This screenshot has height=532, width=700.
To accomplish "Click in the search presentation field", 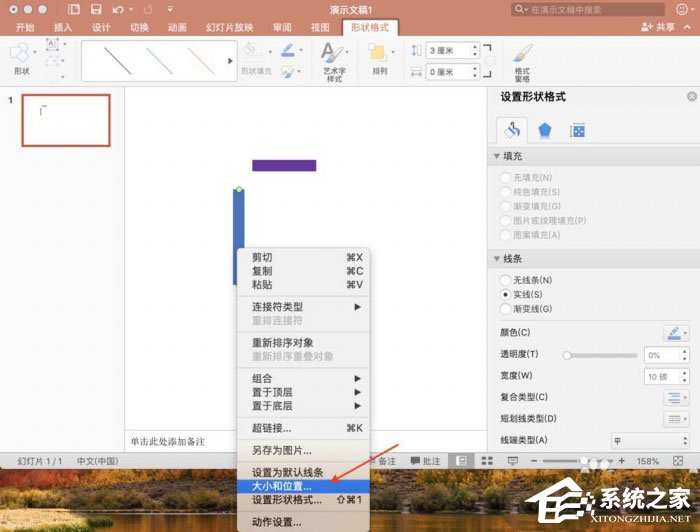I will tap(589, 9).
